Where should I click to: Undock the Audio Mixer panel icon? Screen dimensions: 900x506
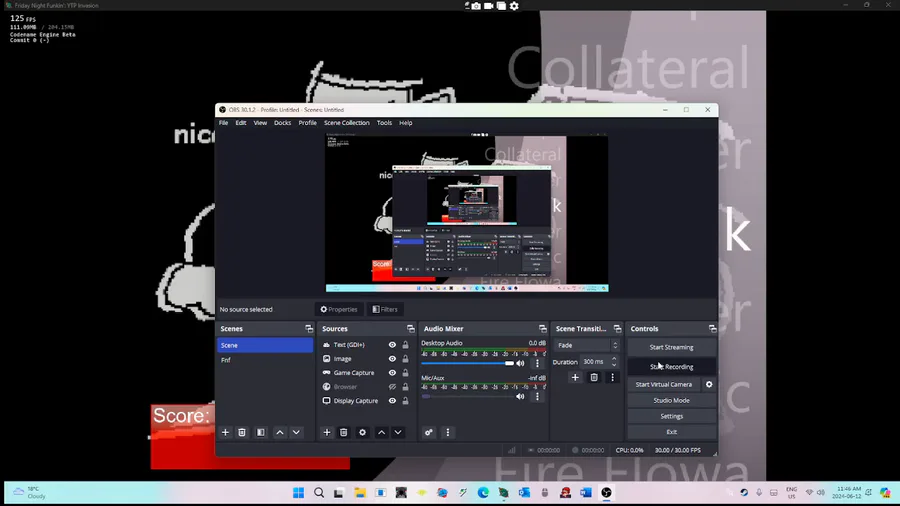[542, 329]
